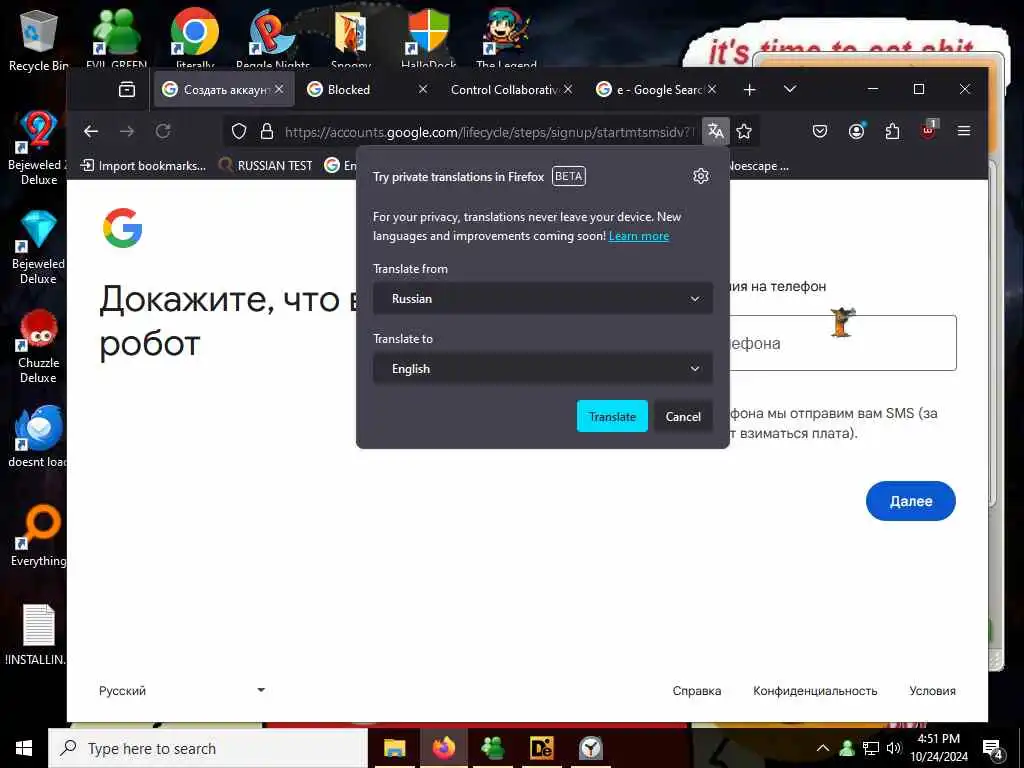Open !INSTALLIN text file
The width and height of the screenshot is (1024, 768).
point(38,635)
